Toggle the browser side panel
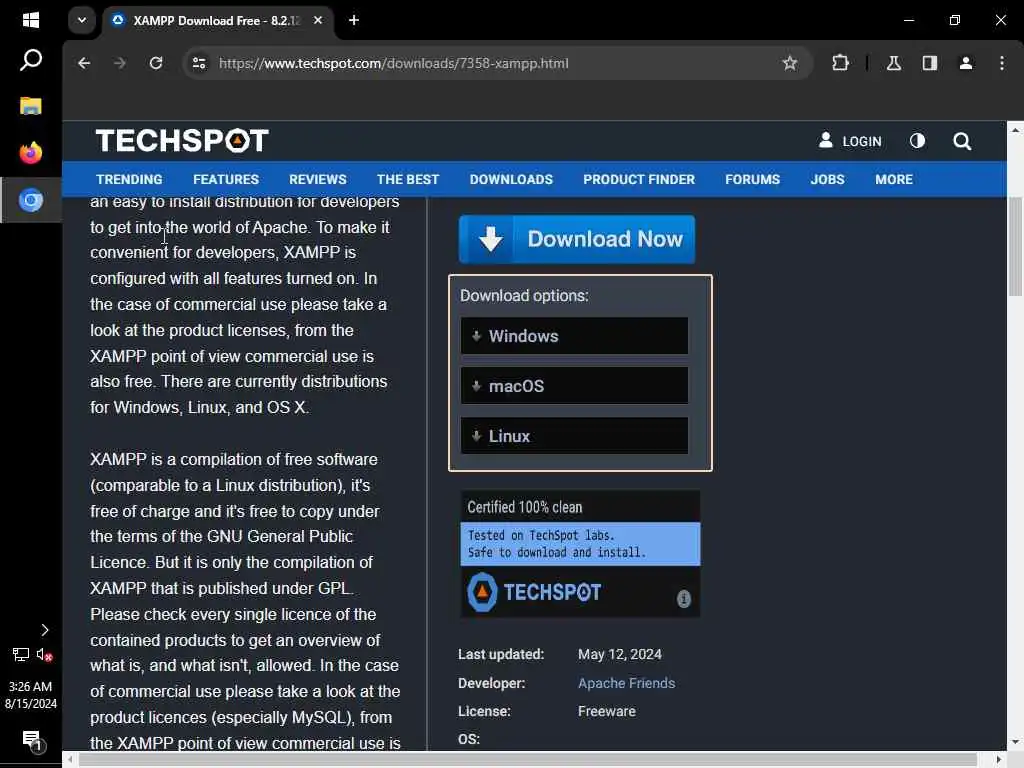 click(x=929, y=63)
